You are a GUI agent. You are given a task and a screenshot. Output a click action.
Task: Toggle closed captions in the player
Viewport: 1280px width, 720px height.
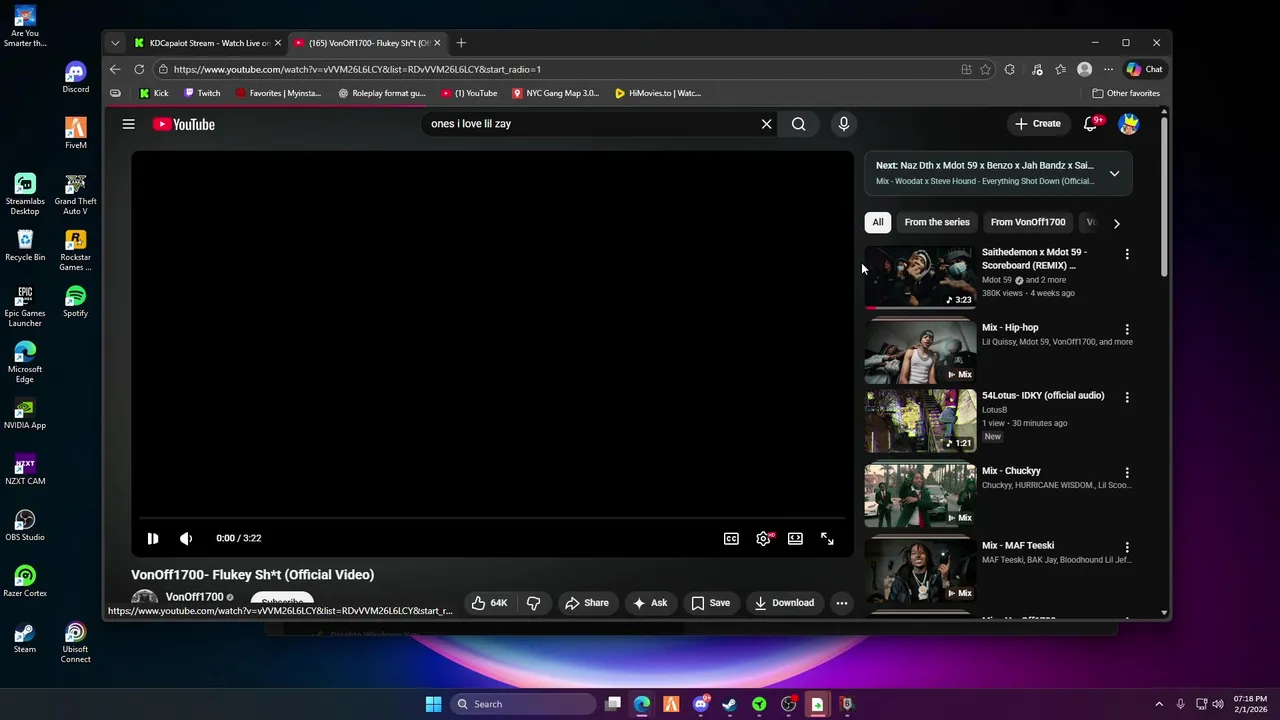pyautogui.click(x=731, y=538)
